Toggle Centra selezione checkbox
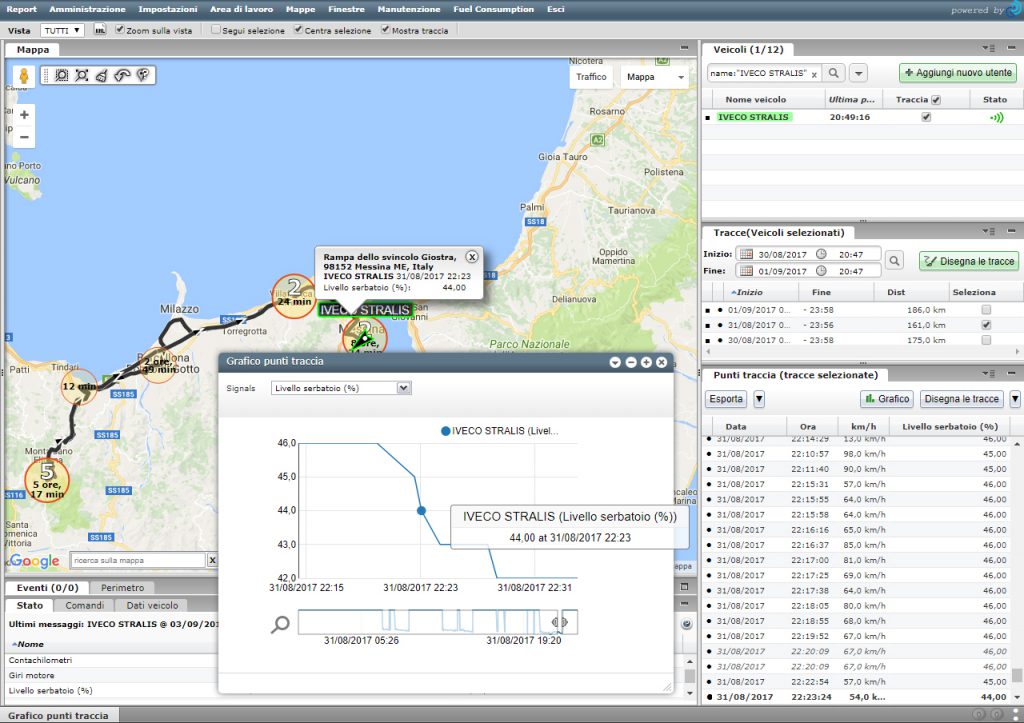 tap(298, 29)
